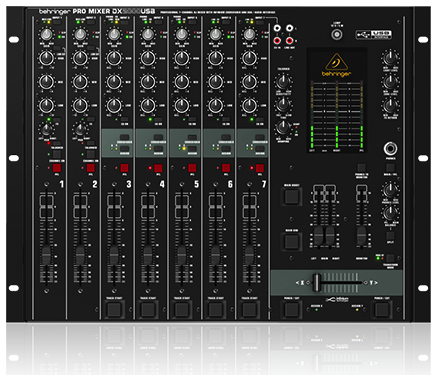436x375 pixels.
Task: Click the left main output fader
Action: [319, 236]
